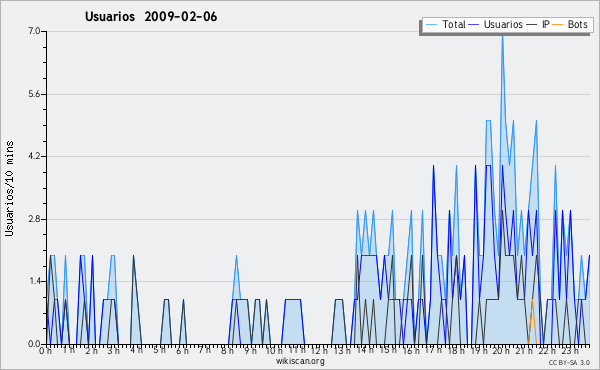Click the 2.8 y-axis label
Screen dimensions: 600x370
pos(34,219)
